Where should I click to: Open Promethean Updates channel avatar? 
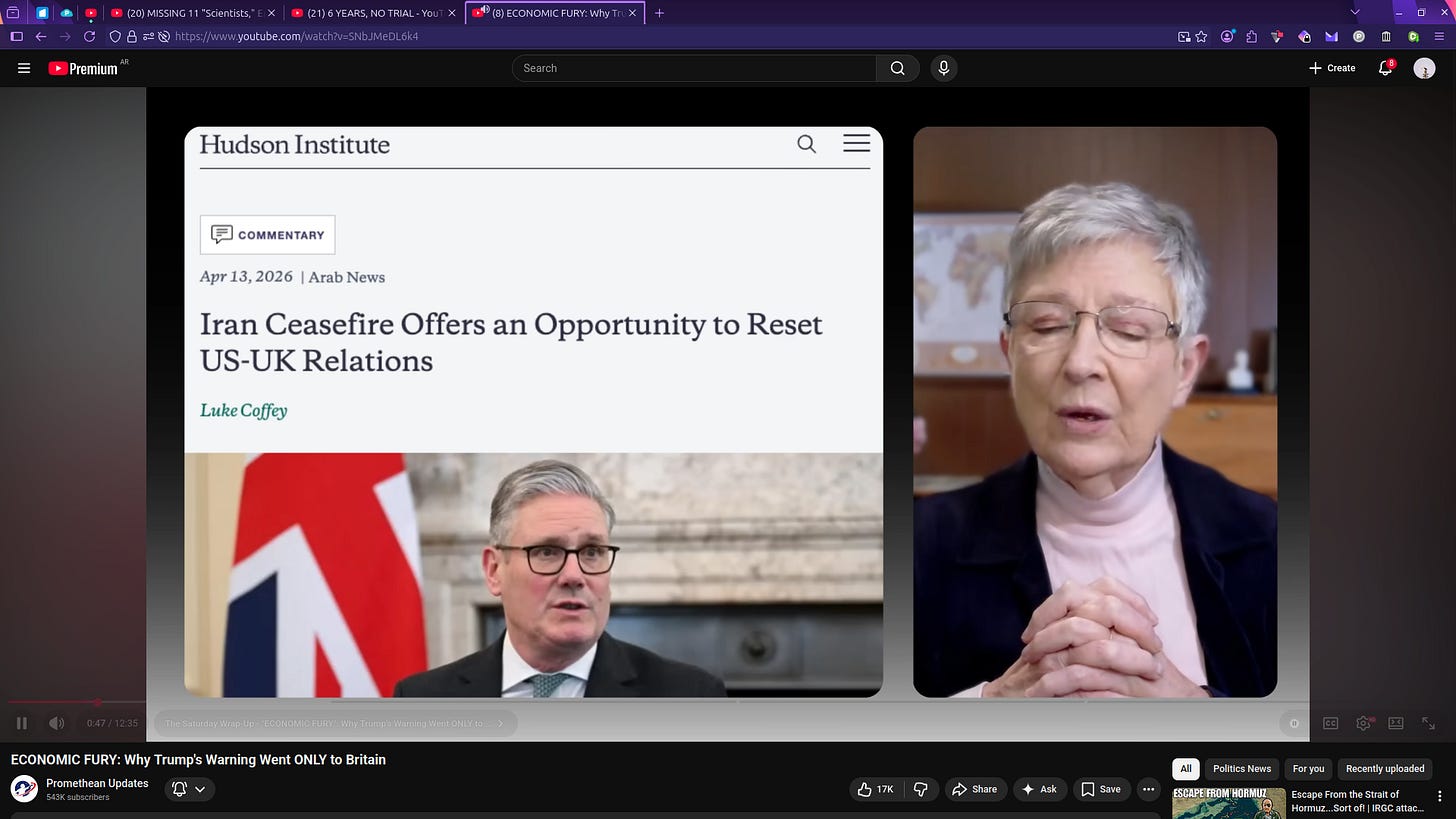24,788
